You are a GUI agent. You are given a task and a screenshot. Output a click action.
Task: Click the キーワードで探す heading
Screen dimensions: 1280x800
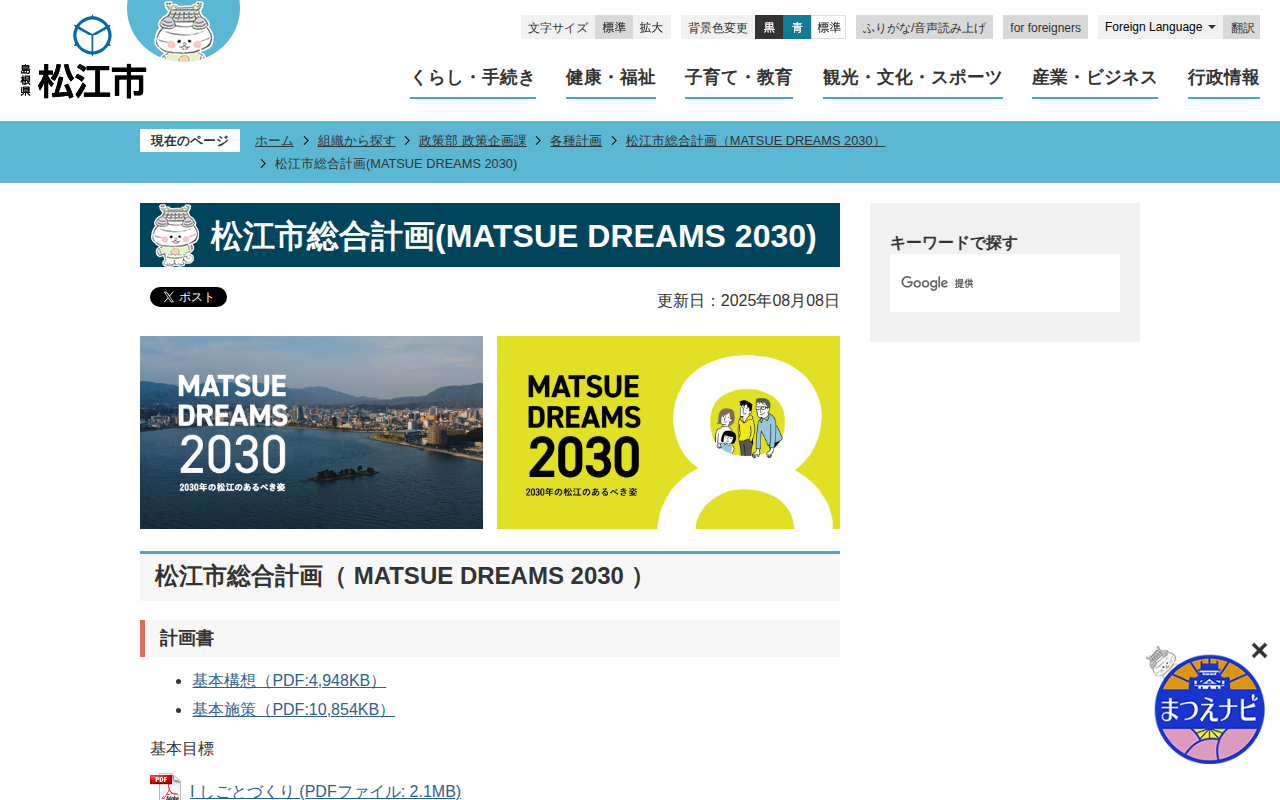954,242
